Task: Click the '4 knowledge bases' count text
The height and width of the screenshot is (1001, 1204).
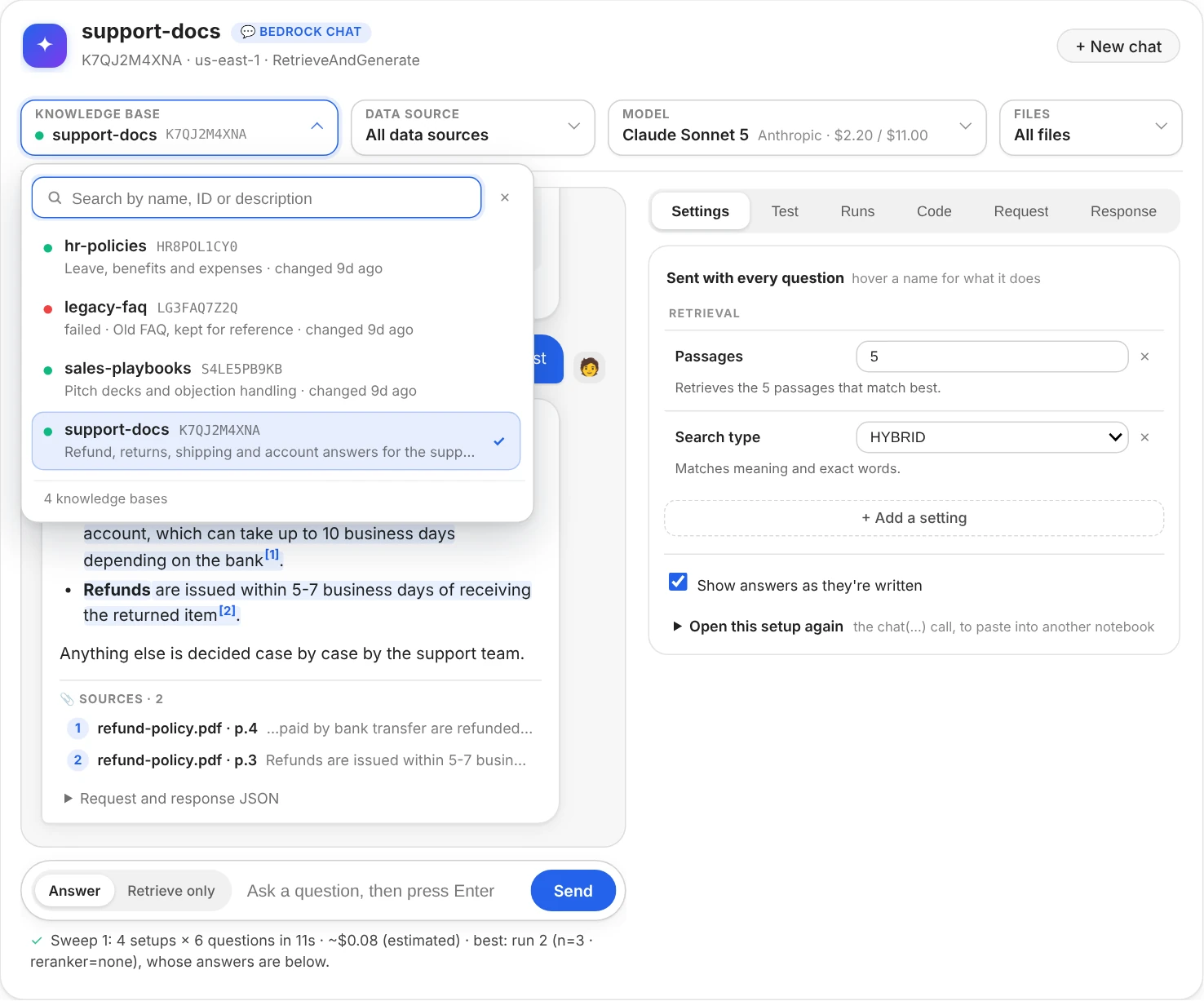Action: tap(105, 498)
